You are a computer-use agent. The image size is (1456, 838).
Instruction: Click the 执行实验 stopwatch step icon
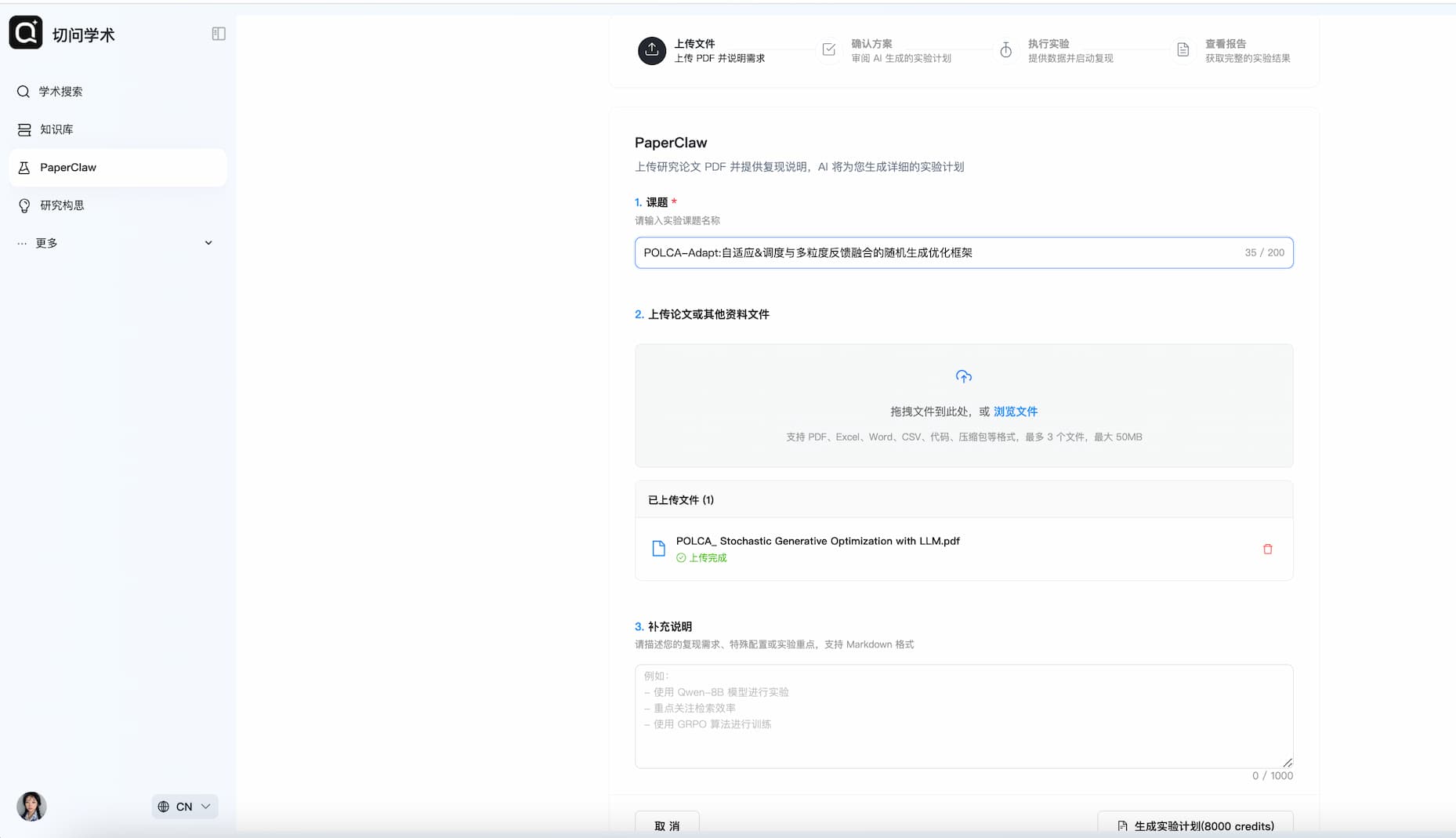(x=1006, y=49)
